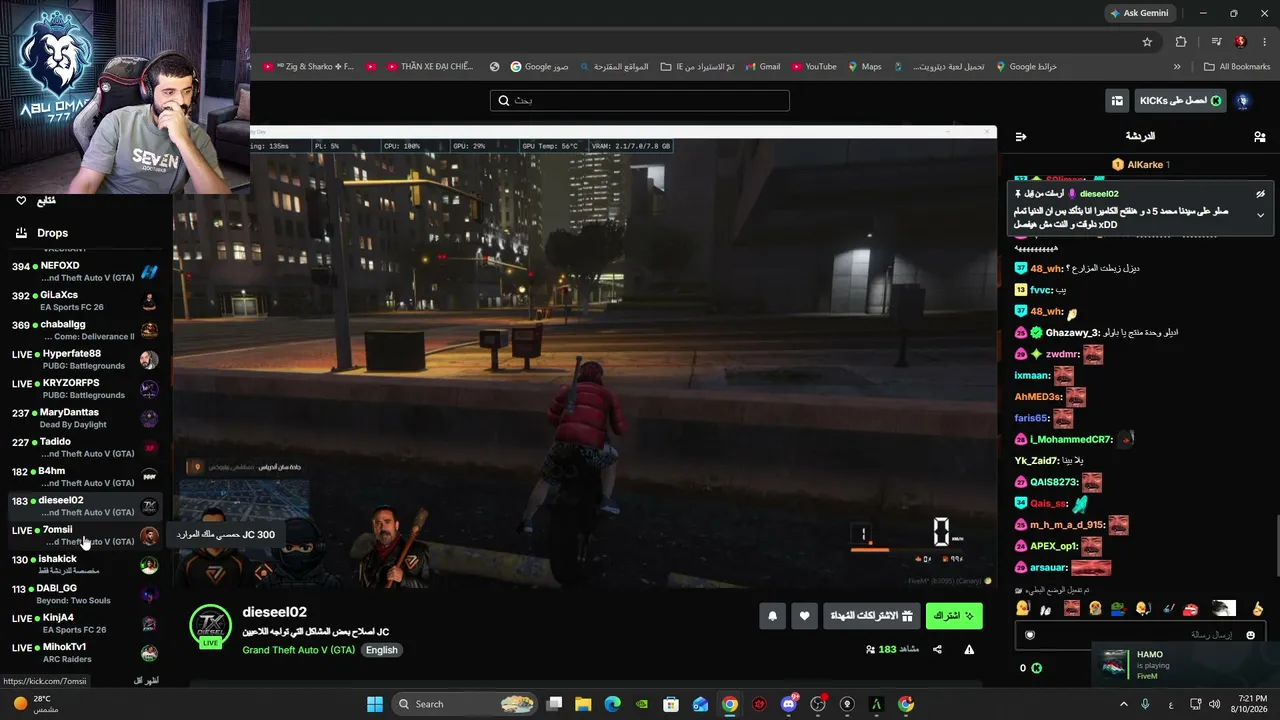Click the Windows taskbar Search box
Screen dimensions: 1280x720
[464, 704]
